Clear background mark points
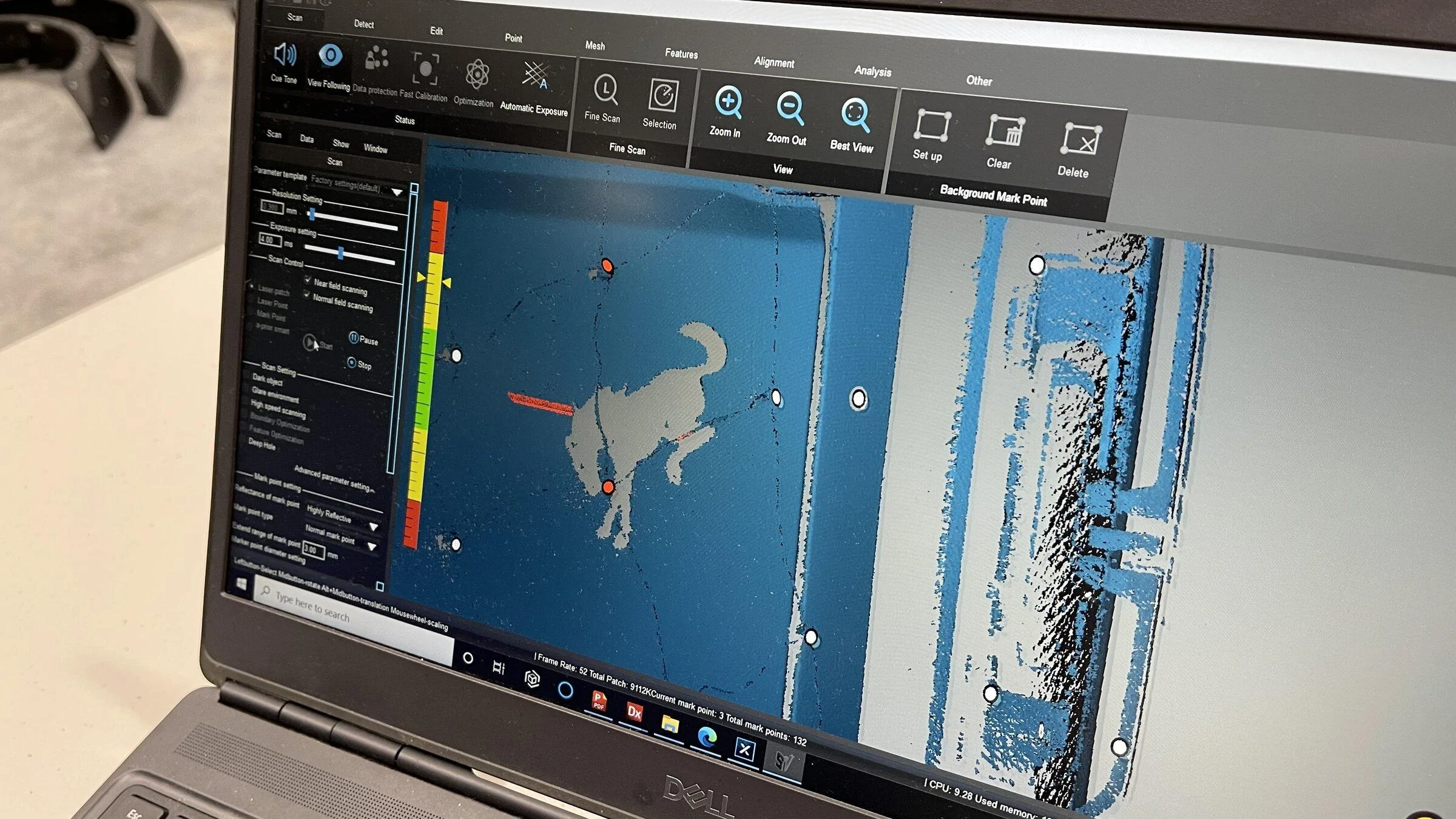Viewport: 1456px width, 819px height. [x=1006, y=131]
